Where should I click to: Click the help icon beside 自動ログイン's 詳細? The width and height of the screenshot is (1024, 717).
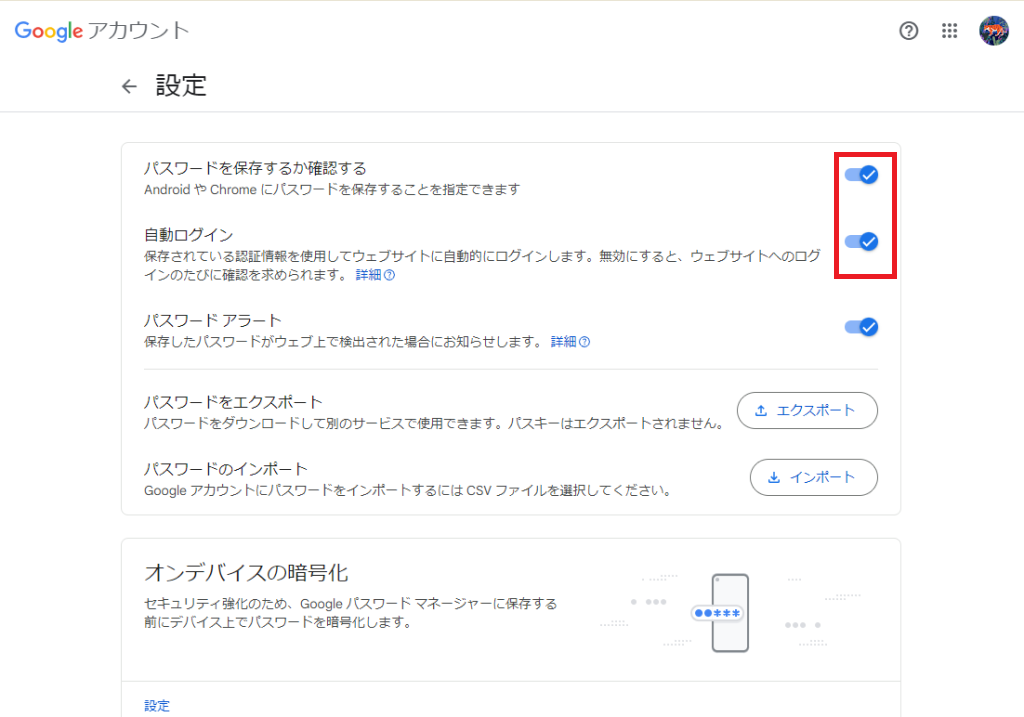pyautogui.click(x=390, y=275)
